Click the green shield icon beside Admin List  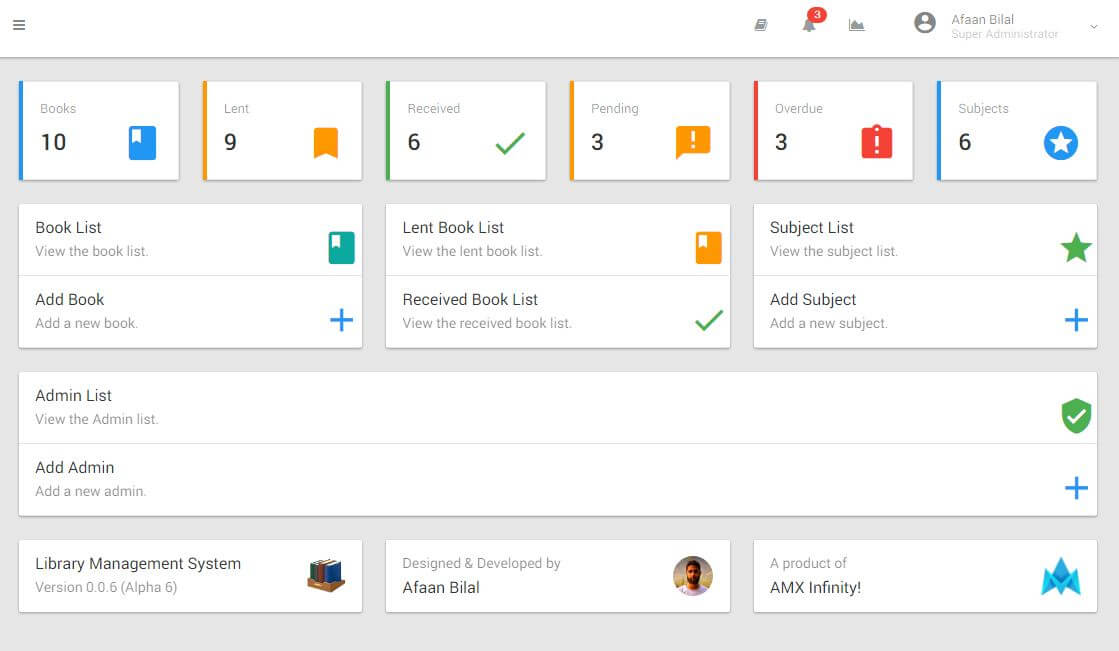[1076, 416]
